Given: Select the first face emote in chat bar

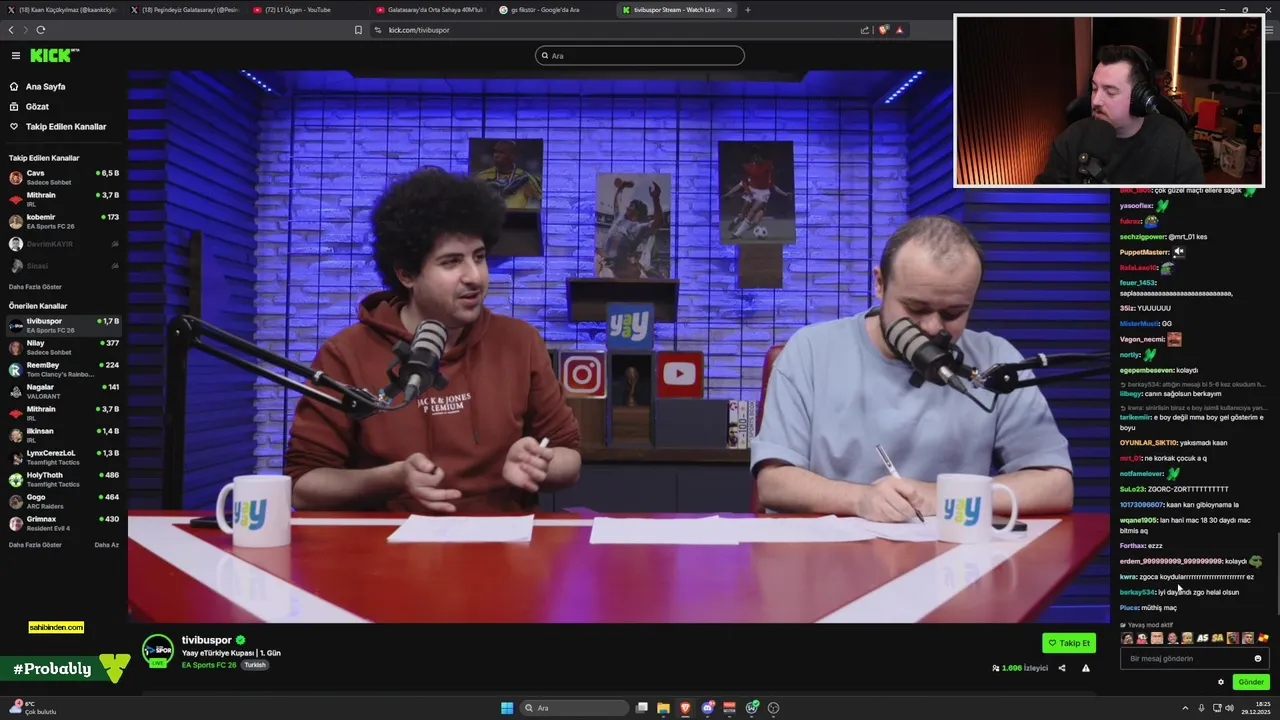Looking at the screenshot, I should (1127, 638).
